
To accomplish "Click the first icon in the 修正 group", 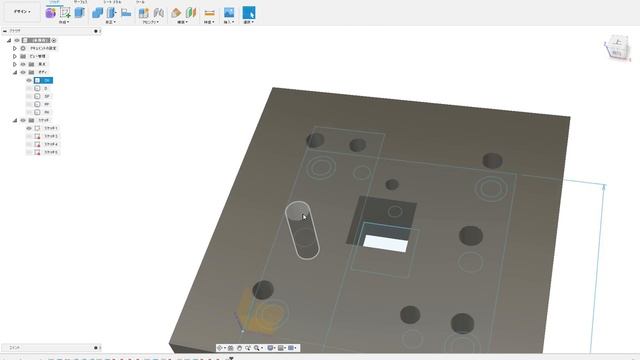I will click(97, 13).
